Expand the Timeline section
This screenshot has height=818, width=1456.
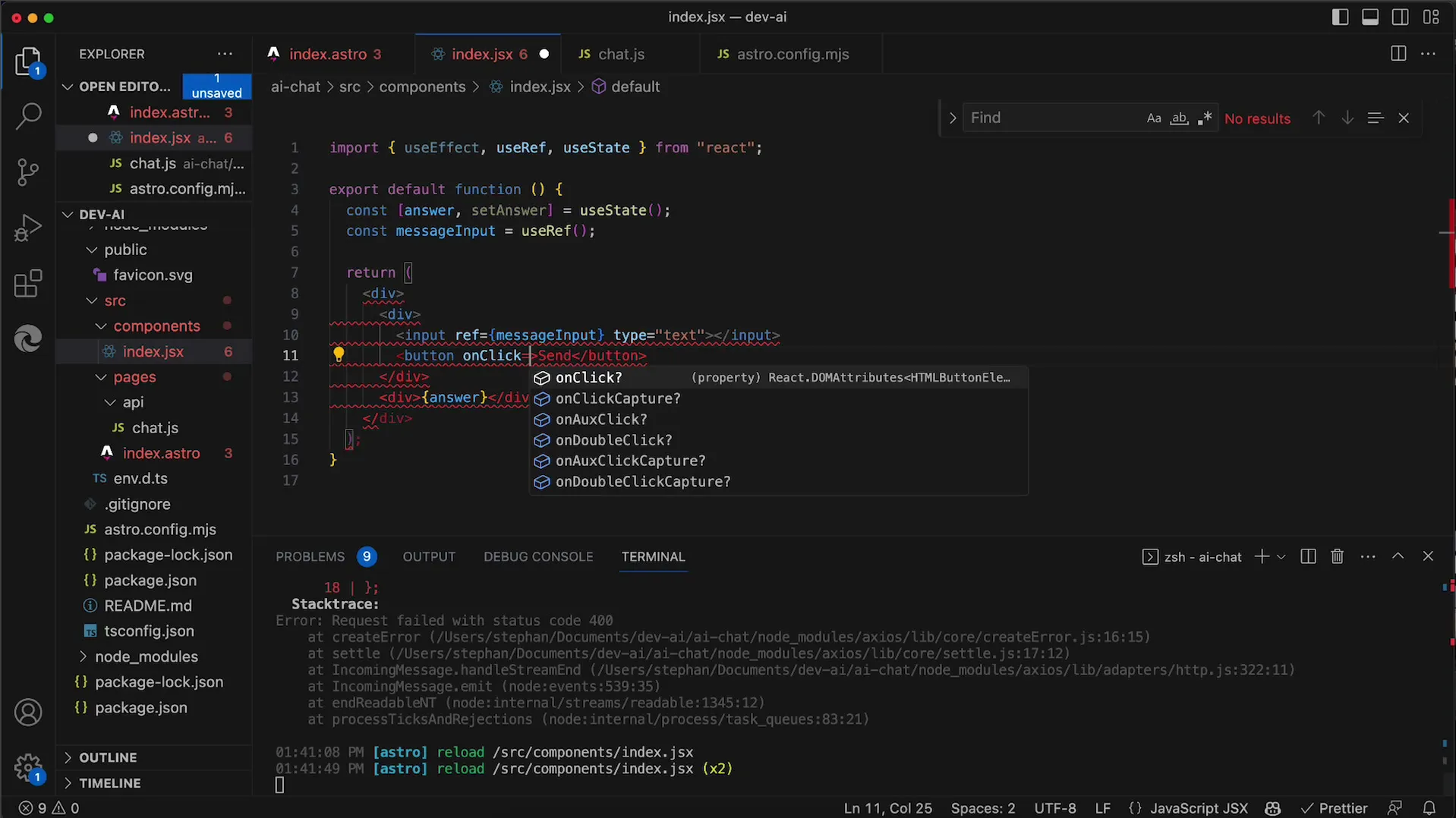click(110, 783)
